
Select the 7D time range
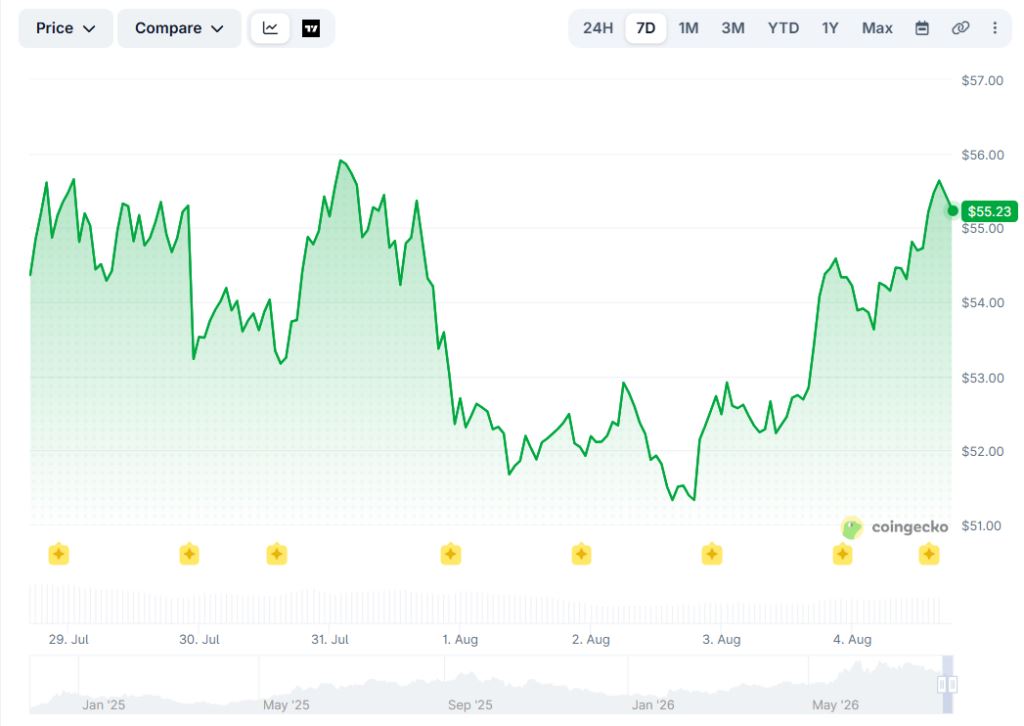(x=645, y=28)
